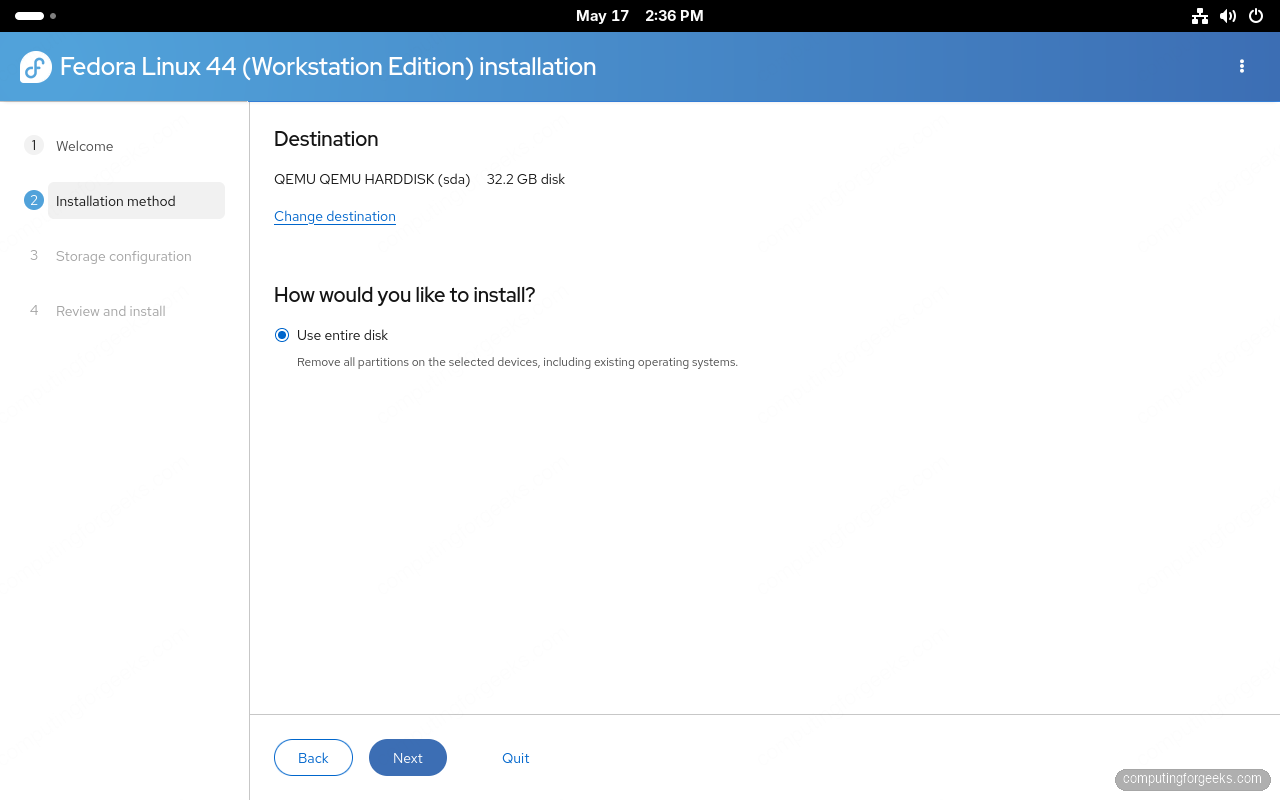Viewport: 1280px width, 800px height.
Task: Click the Fedora Linux 44 installation title
Action: tap(328, 67)
